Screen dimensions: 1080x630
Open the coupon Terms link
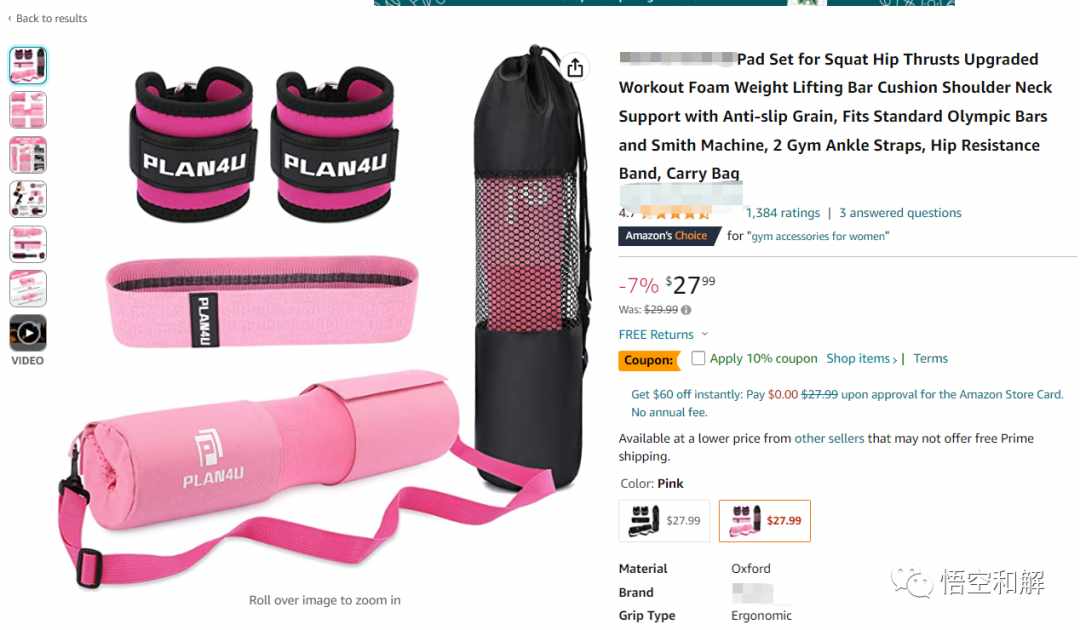(930, 358)
